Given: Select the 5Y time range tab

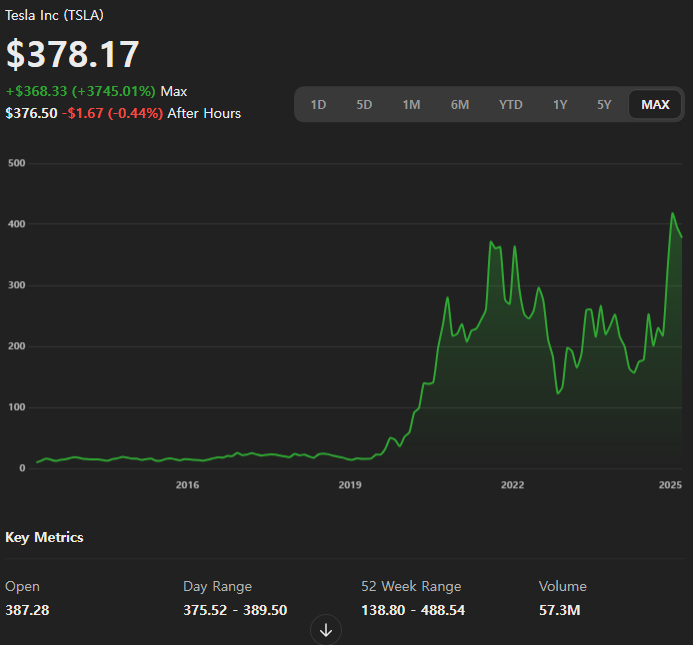Looking at the screenshot, I should [x=604, y=105].
